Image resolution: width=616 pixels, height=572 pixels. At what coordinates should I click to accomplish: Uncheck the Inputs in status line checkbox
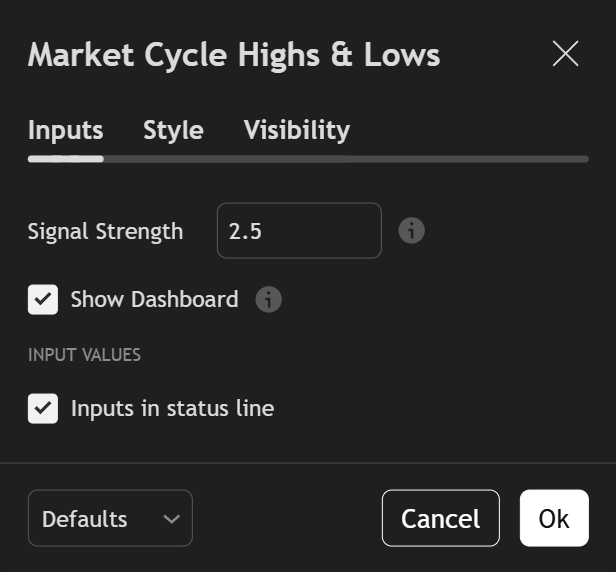tap(43, 408)
